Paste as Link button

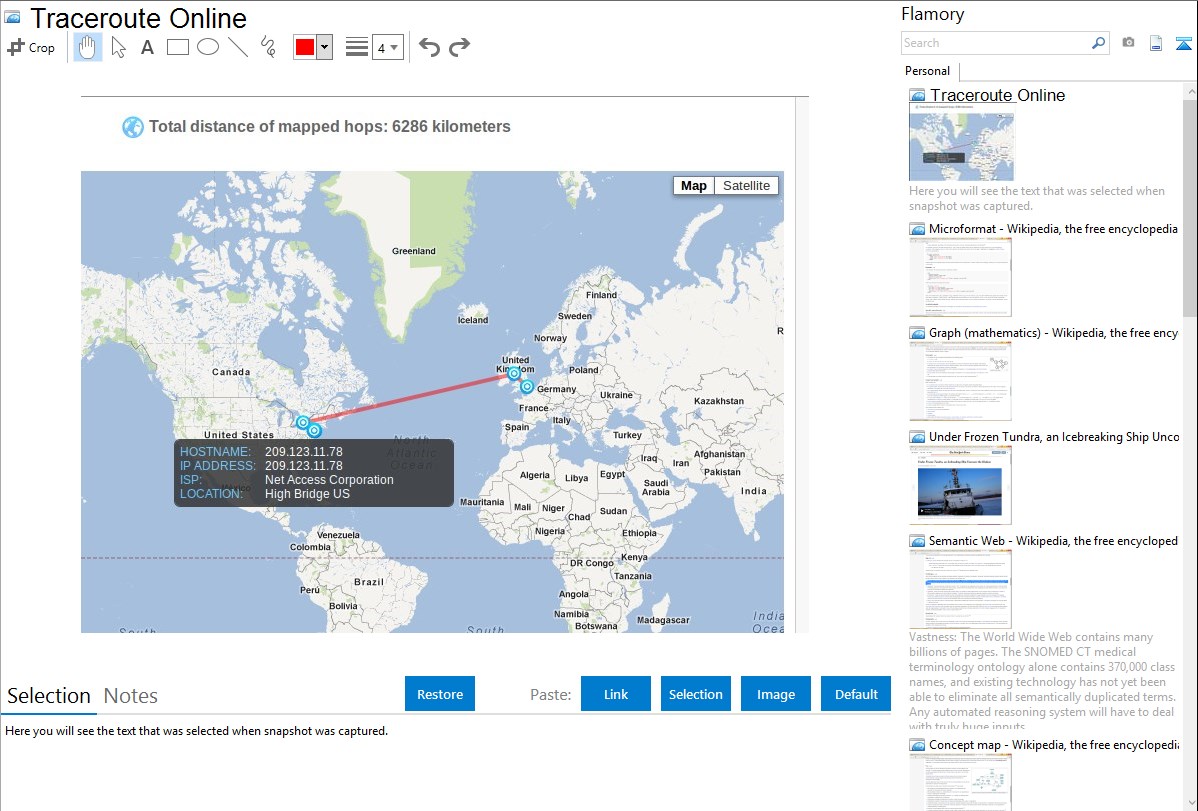coord(616,694)
